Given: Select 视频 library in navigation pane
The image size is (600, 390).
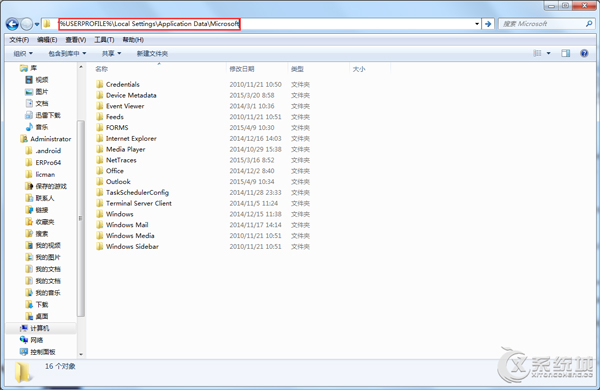Looking at the screenshot, I should [37, 80].
